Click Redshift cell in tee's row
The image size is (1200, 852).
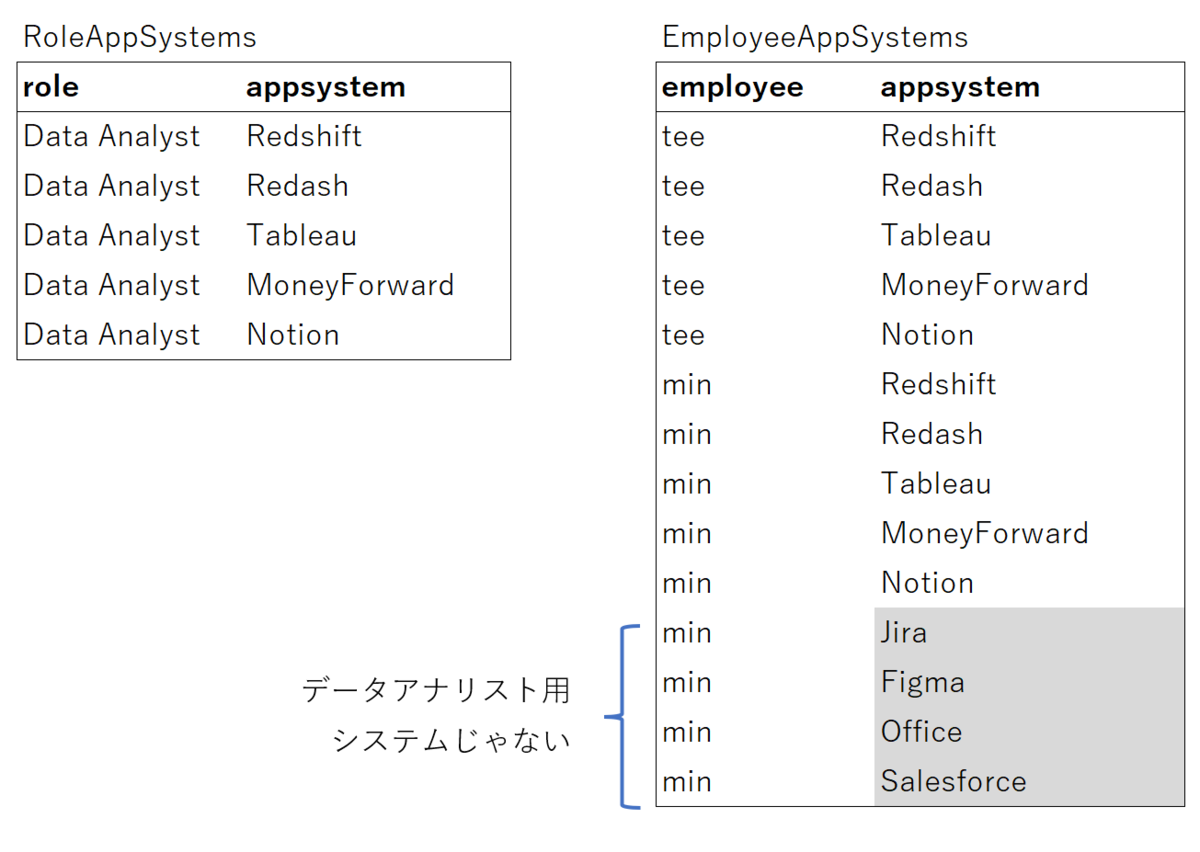pos(938,136)
